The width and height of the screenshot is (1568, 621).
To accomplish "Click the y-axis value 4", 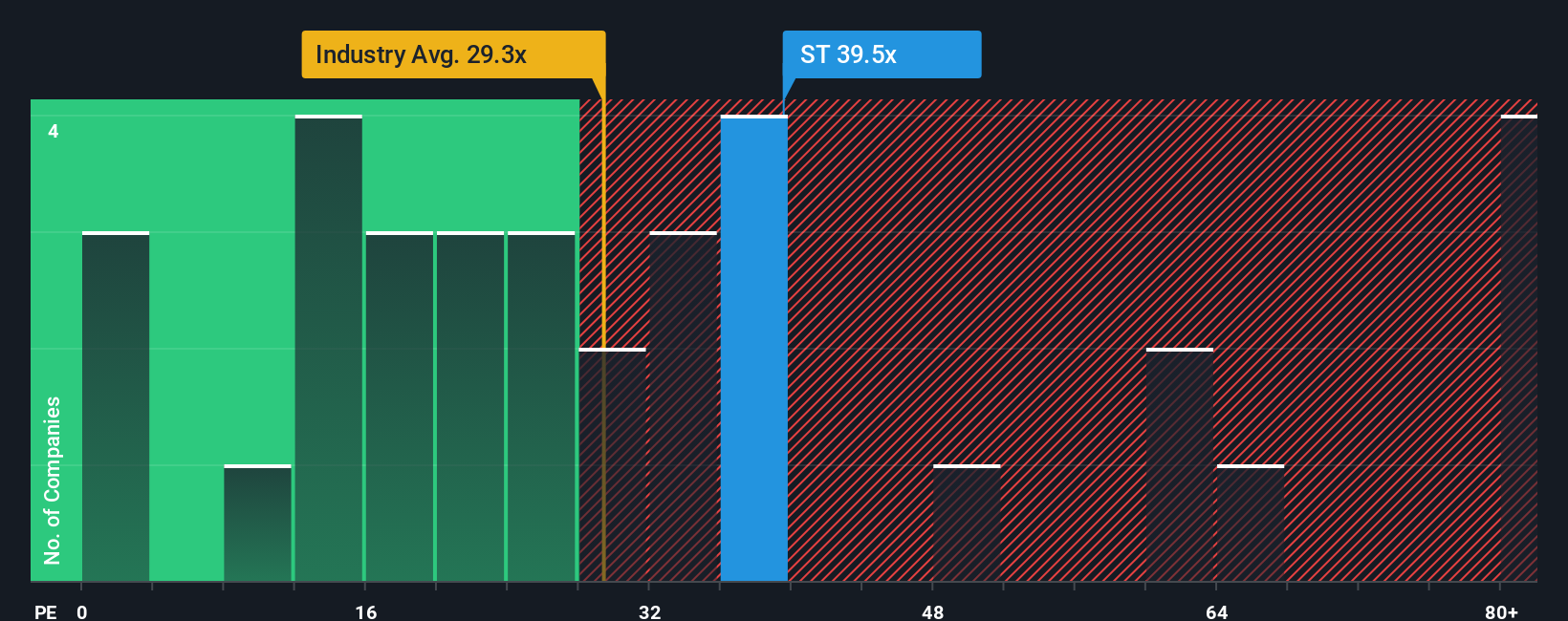I will [54, 132].
